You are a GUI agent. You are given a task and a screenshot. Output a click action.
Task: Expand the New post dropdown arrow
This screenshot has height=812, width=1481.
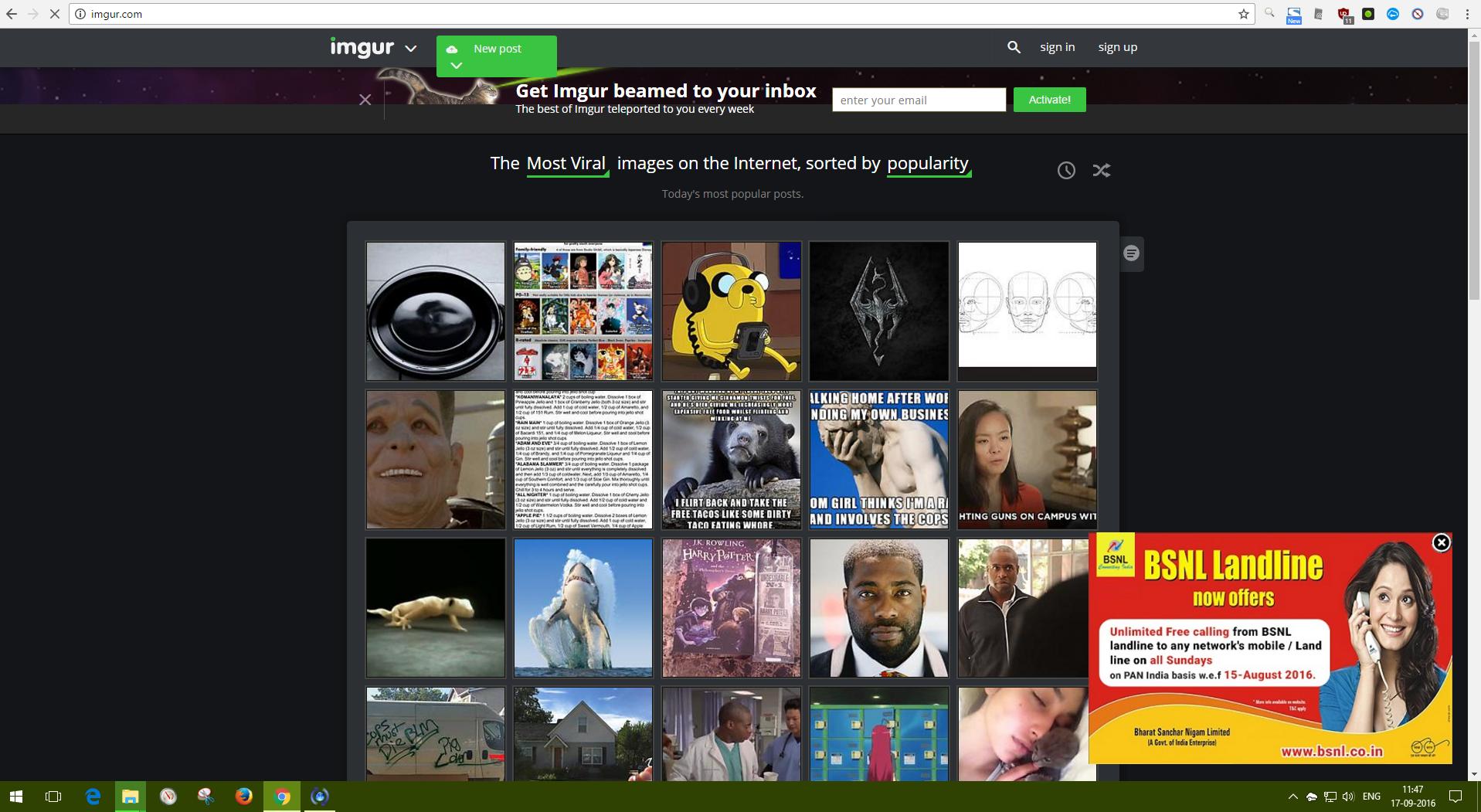click(457, 66)
